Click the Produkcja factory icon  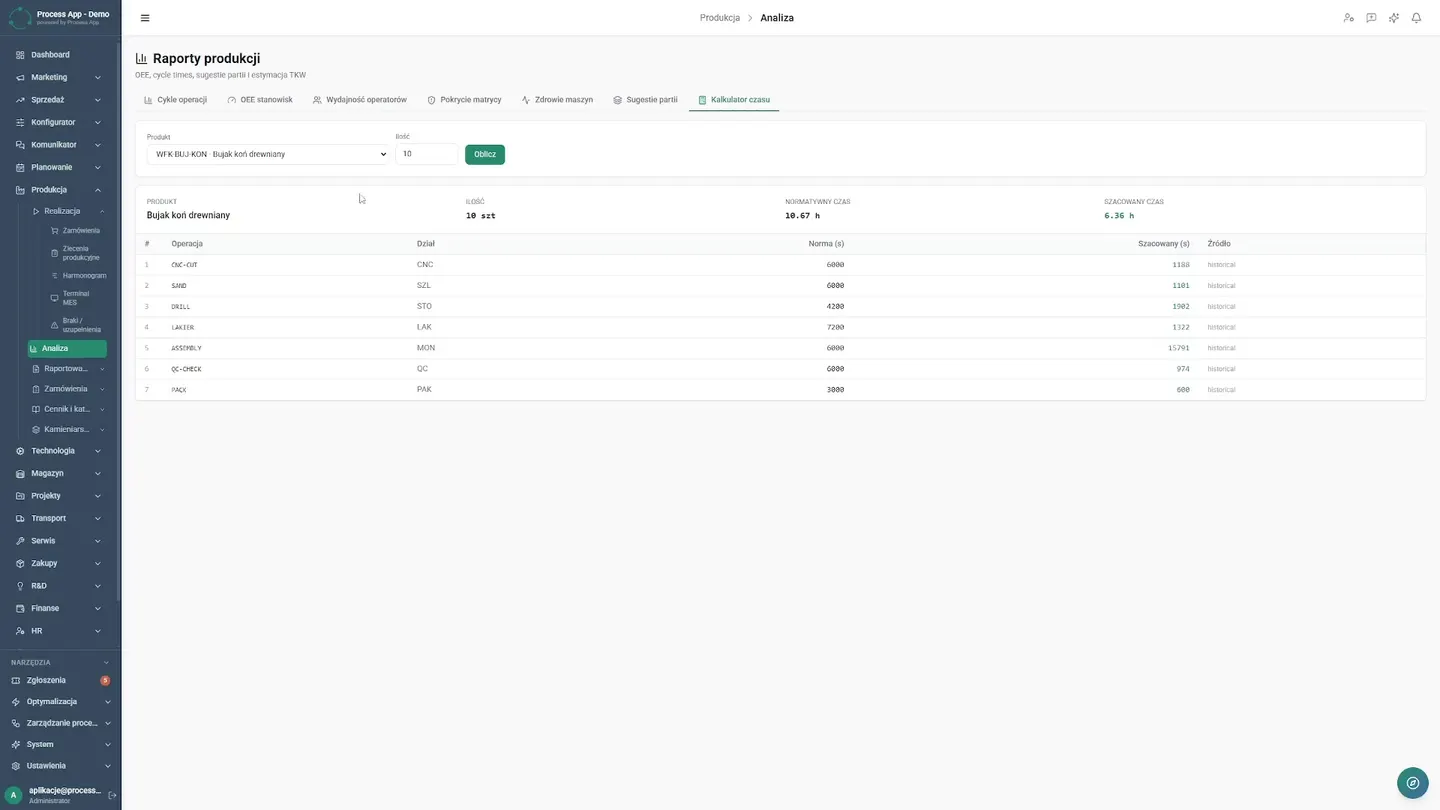click(x=20, y=190)
